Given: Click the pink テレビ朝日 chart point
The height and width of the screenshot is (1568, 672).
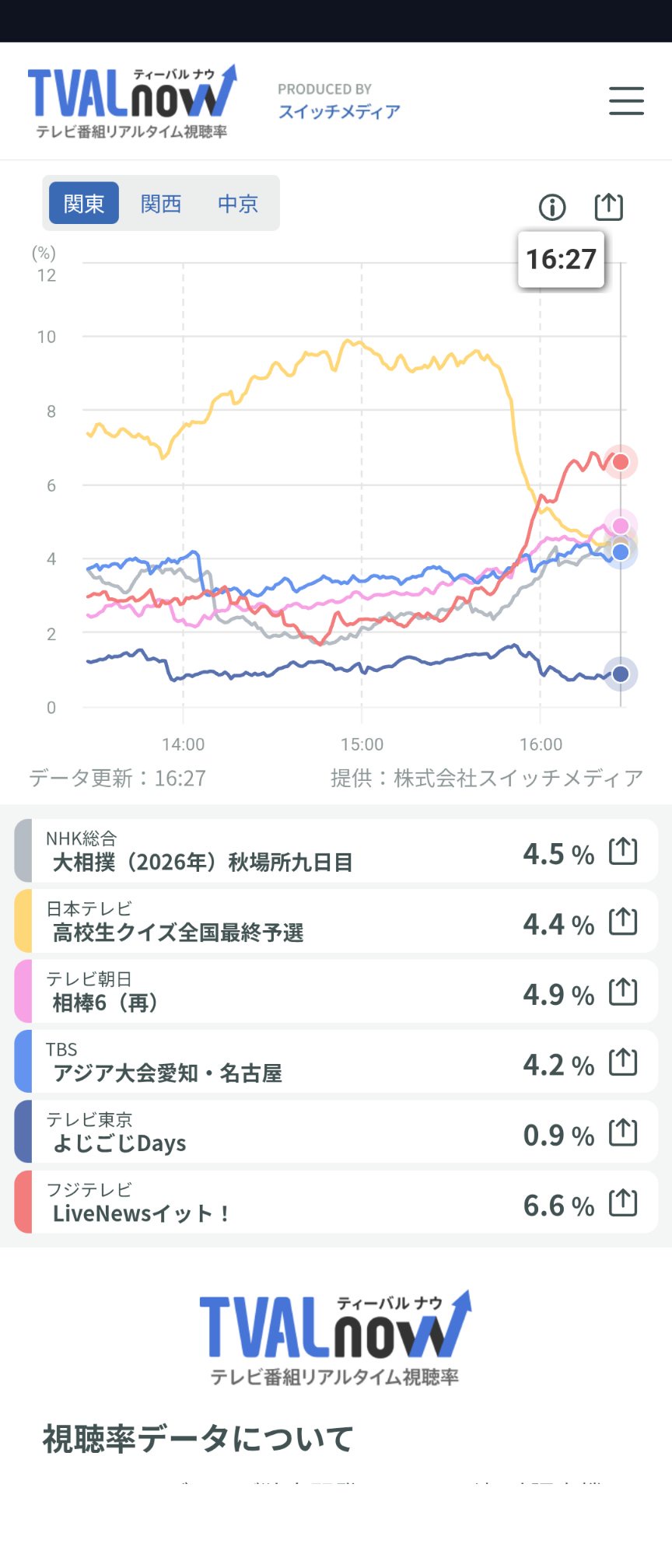Looking at the screenshot, I should (x=621, y=526).
